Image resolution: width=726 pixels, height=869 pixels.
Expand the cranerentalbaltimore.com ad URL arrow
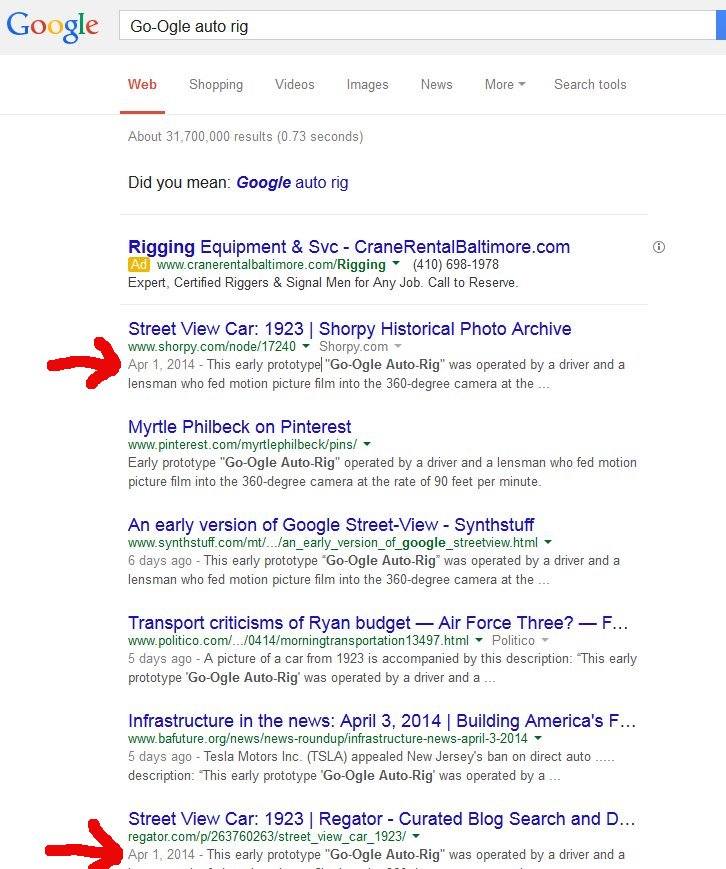[x=397, y=265]
